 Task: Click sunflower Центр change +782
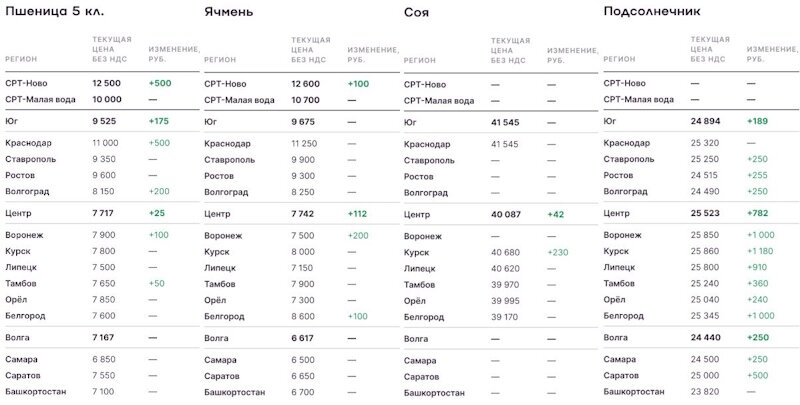[x=757, y=213]
